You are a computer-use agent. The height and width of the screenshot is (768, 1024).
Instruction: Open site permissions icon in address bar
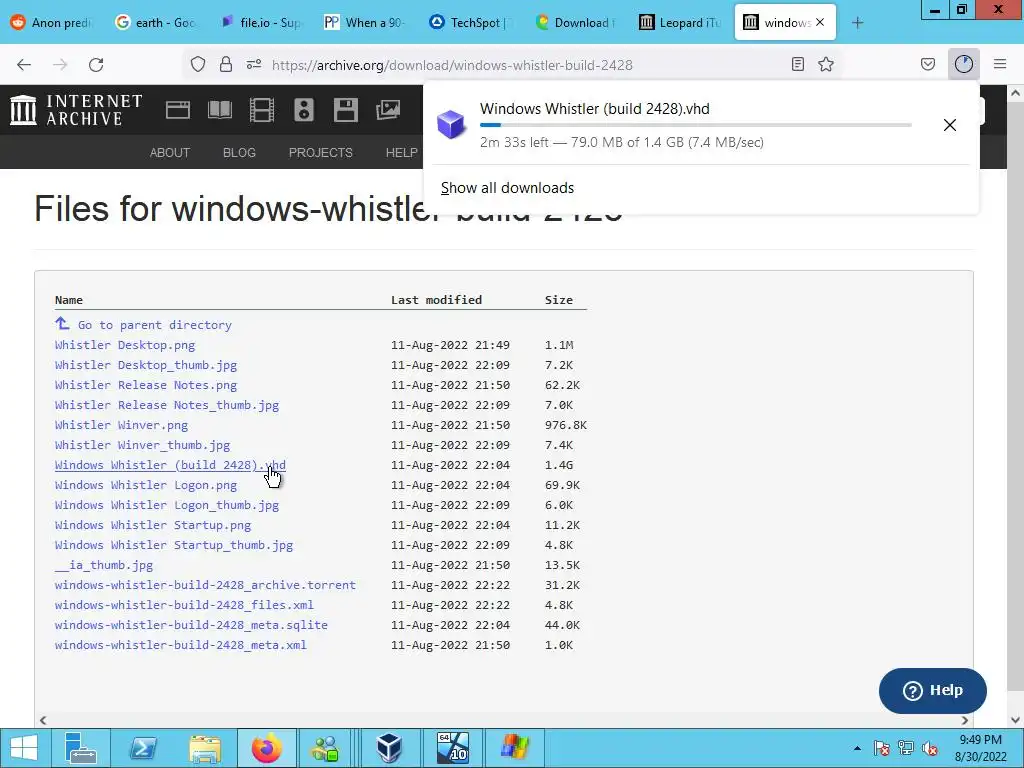click(x=254, y=65)
